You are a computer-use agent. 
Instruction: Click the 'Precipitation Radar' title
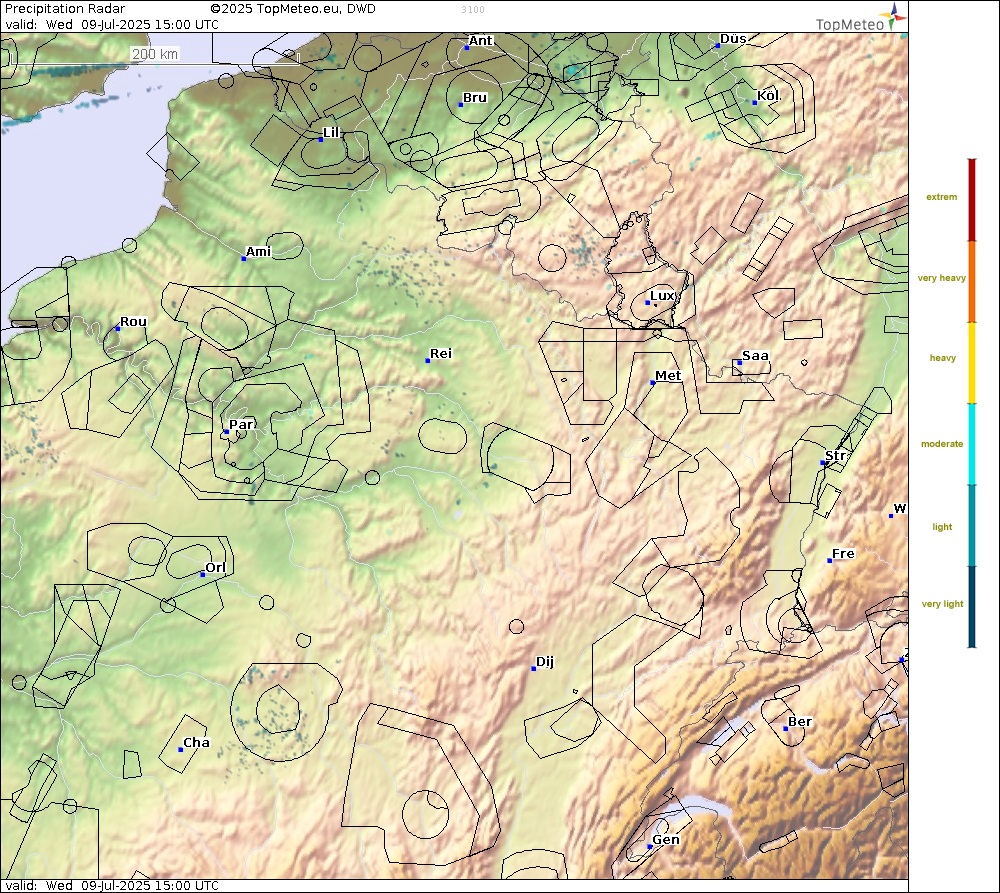coord(65,9)
